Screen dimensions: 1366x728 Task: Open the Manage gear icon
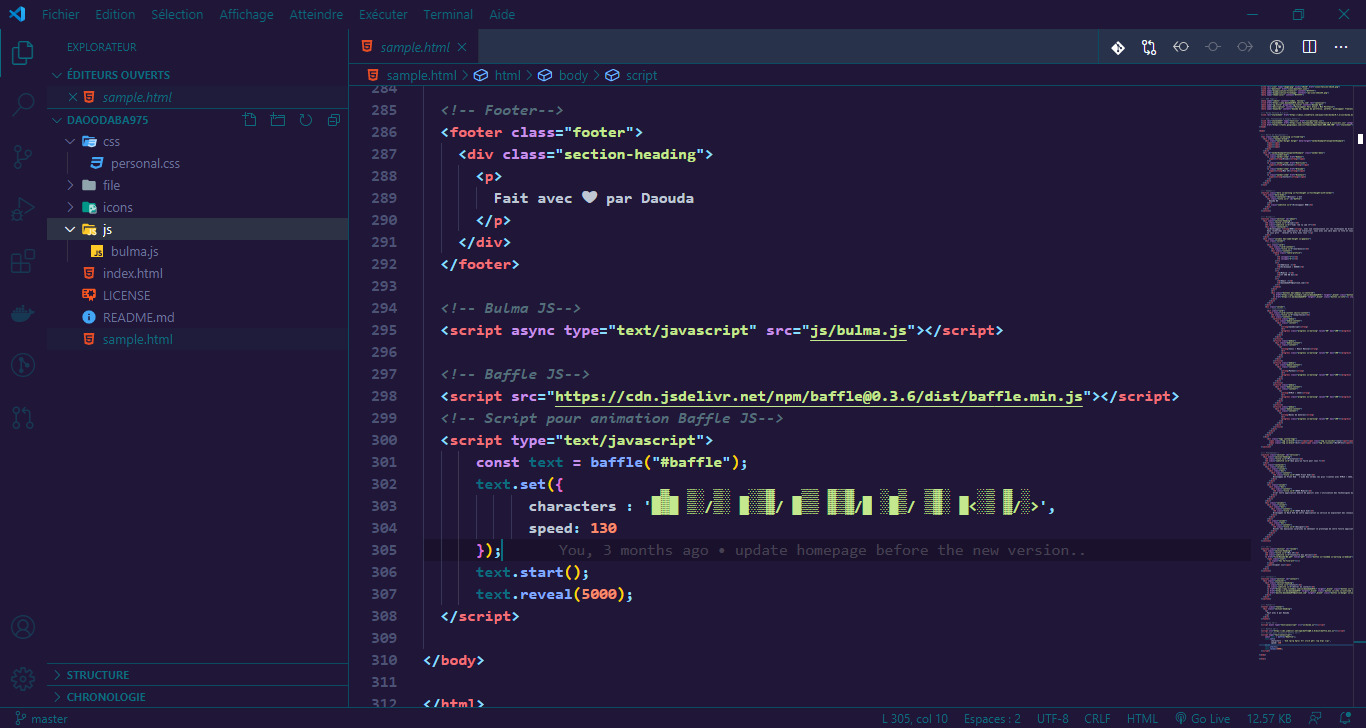coord(22,678)
